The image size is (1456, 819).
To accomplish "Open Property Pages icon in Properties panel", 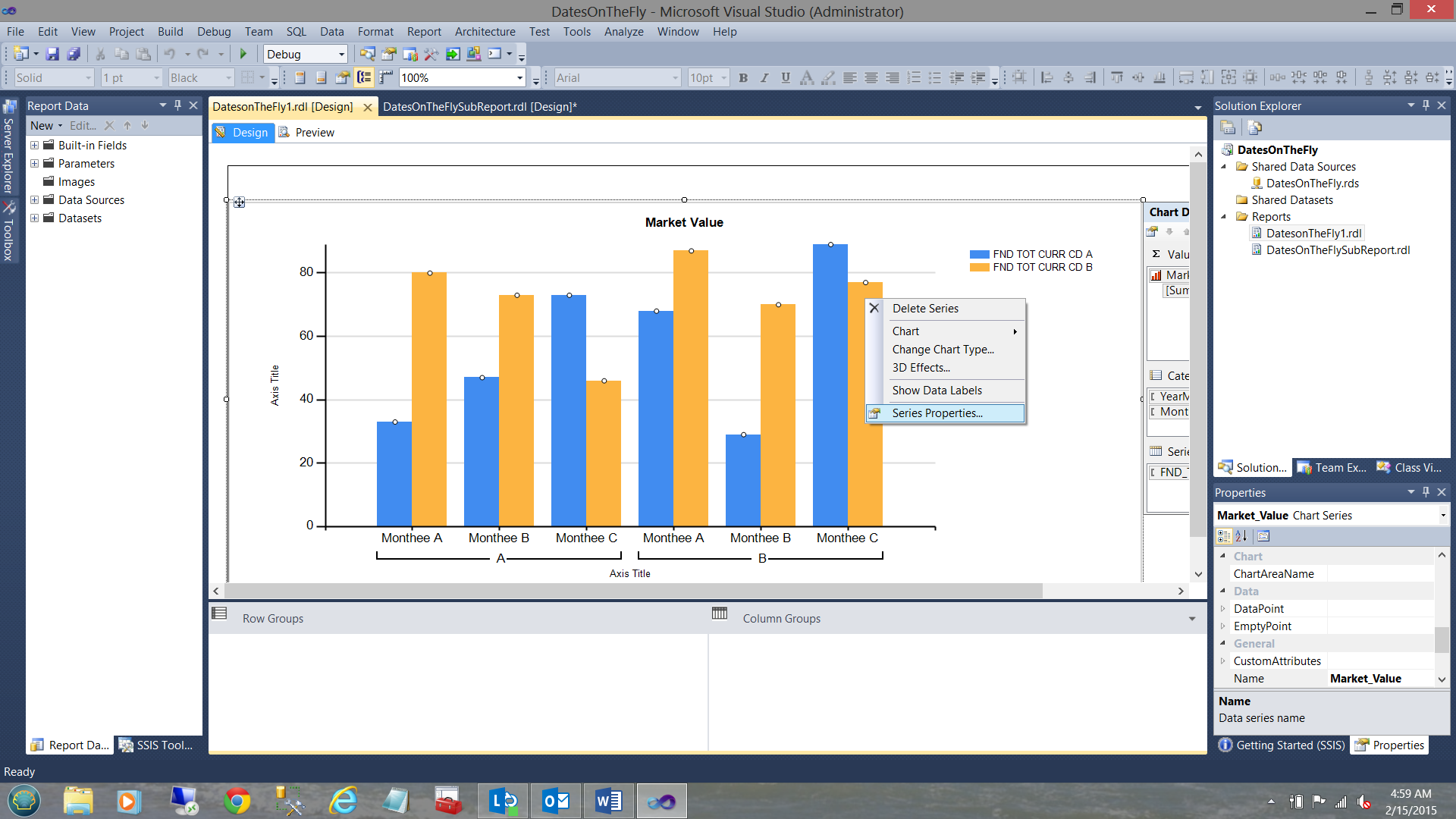I will tap(1263, 536).
